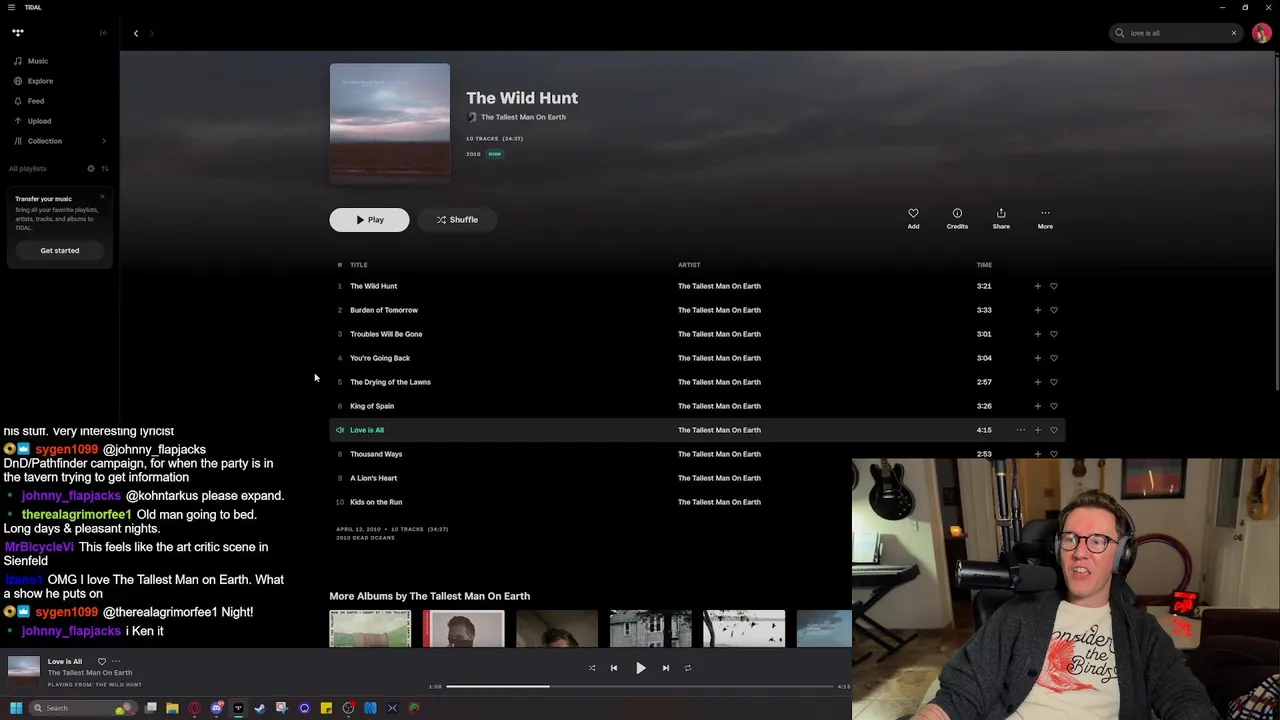This screenshot has width=1280, height=720.
Task: Open the user profile avatar menu
Action: point(1262,33)
